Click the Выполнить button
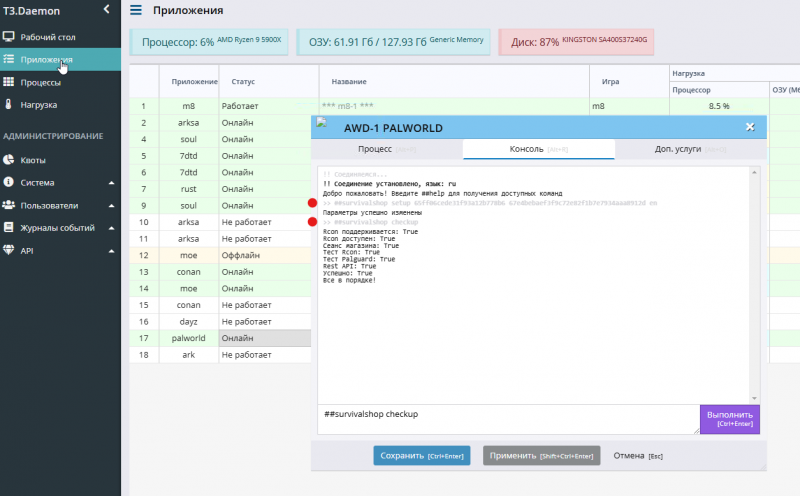800x496 pixels. [x=730, y=419]
